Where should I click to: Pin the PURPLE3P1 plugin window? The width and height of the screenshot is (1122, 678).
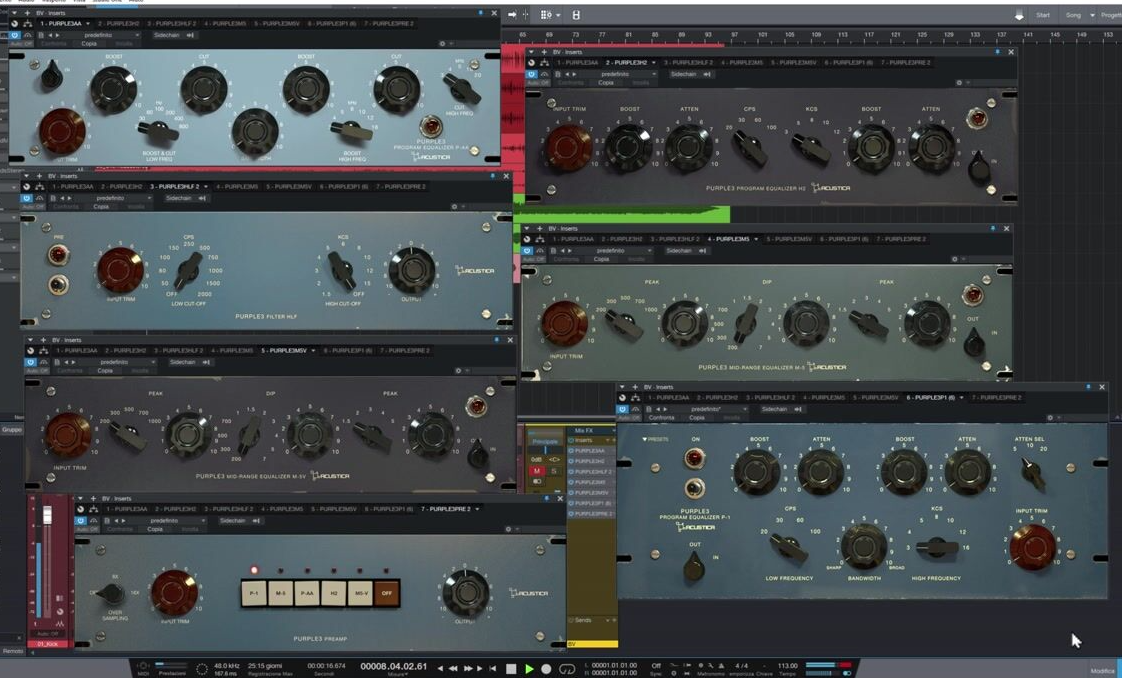tap(1088, 387)
